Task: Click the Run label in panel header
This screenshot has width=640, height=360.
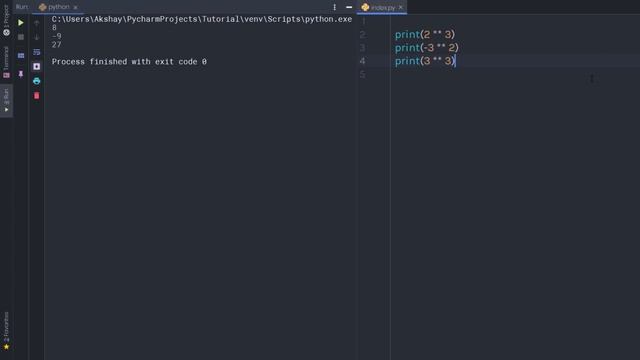Action: (x=22, y=7)
